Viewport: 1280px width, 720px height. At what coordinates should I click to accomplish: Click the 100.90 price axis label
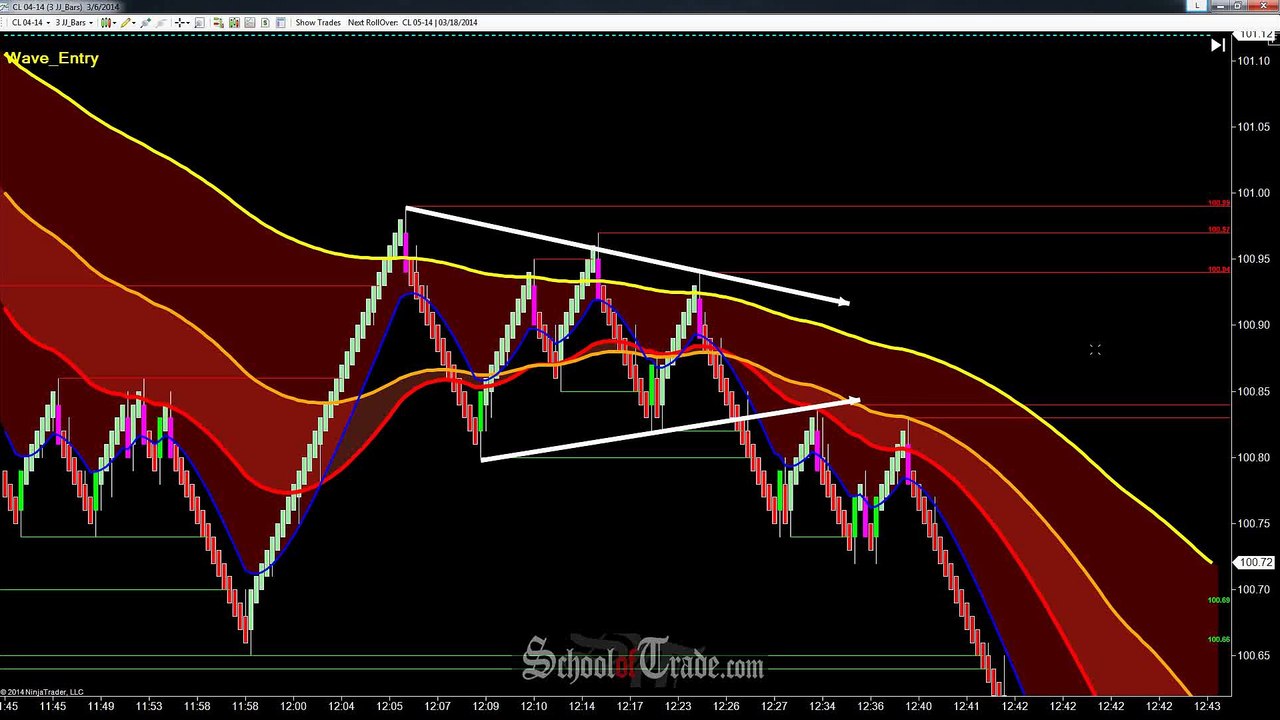pyautogui.click(x=1253, y=325)
